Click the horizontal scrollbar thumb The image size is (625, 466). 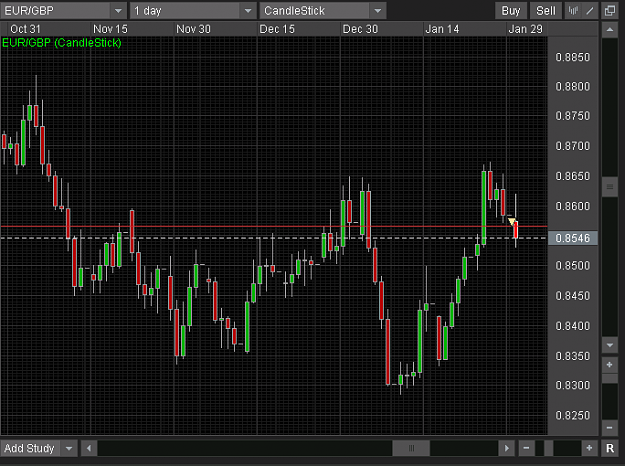click(411, 448)
